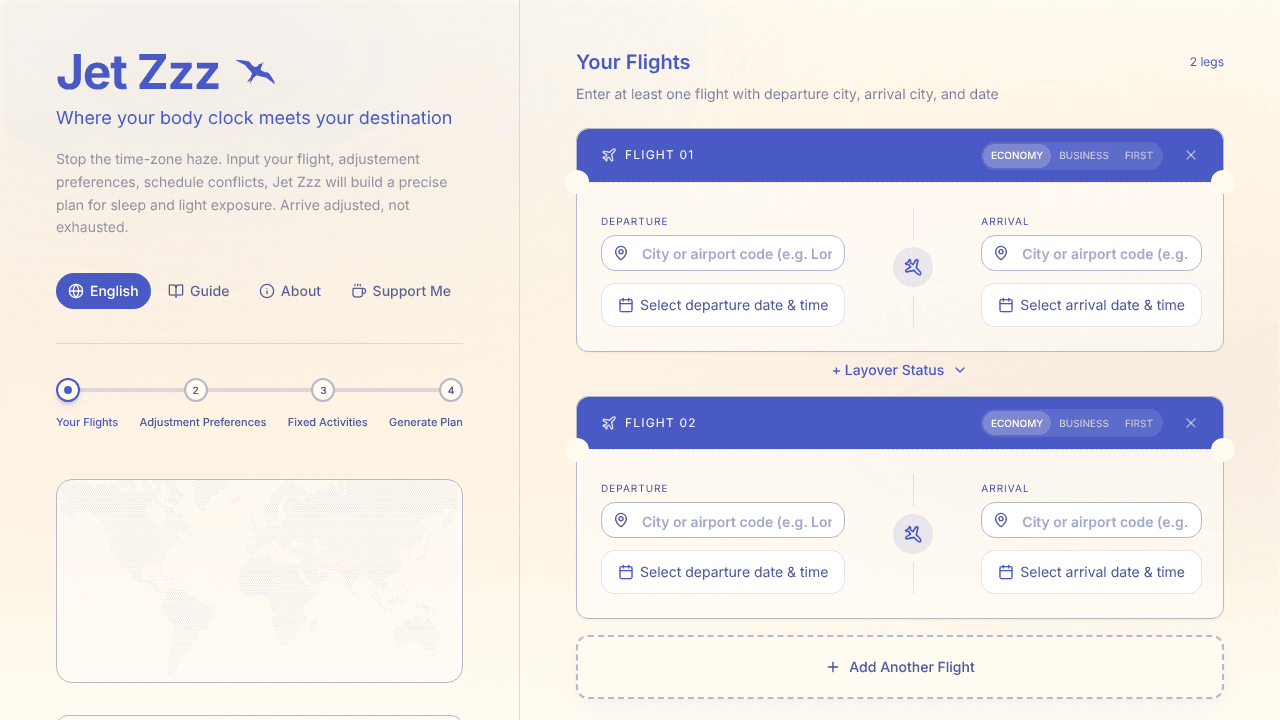Click Add Another Flight button
Viewport: 1280px width, 720px height.
click(900, 667)
